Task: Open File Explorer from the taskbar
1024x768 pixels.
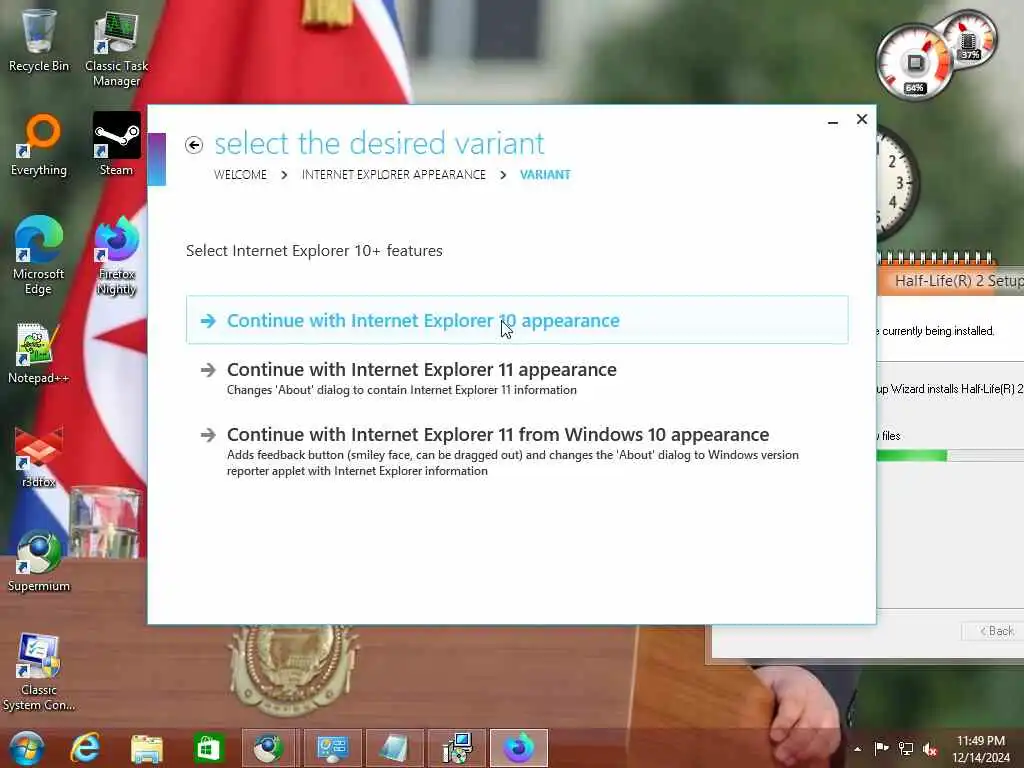Action: (147, 748)
